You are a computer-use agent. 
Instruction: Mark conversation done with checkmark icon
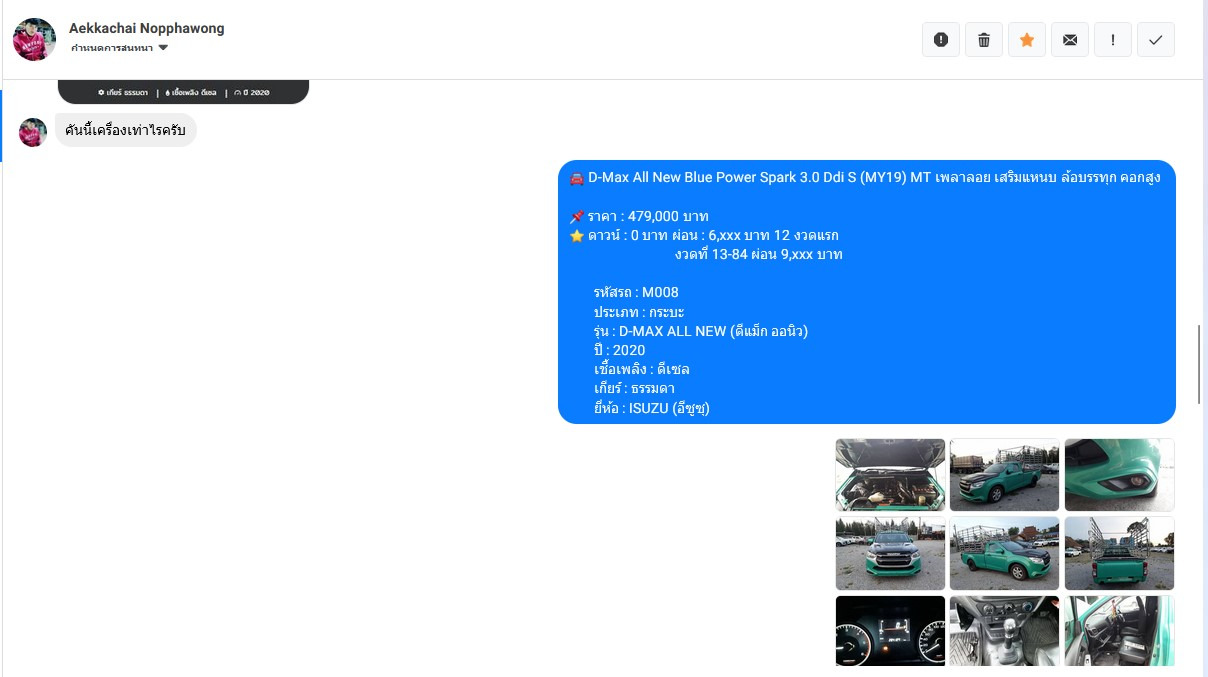point(1156,40)
